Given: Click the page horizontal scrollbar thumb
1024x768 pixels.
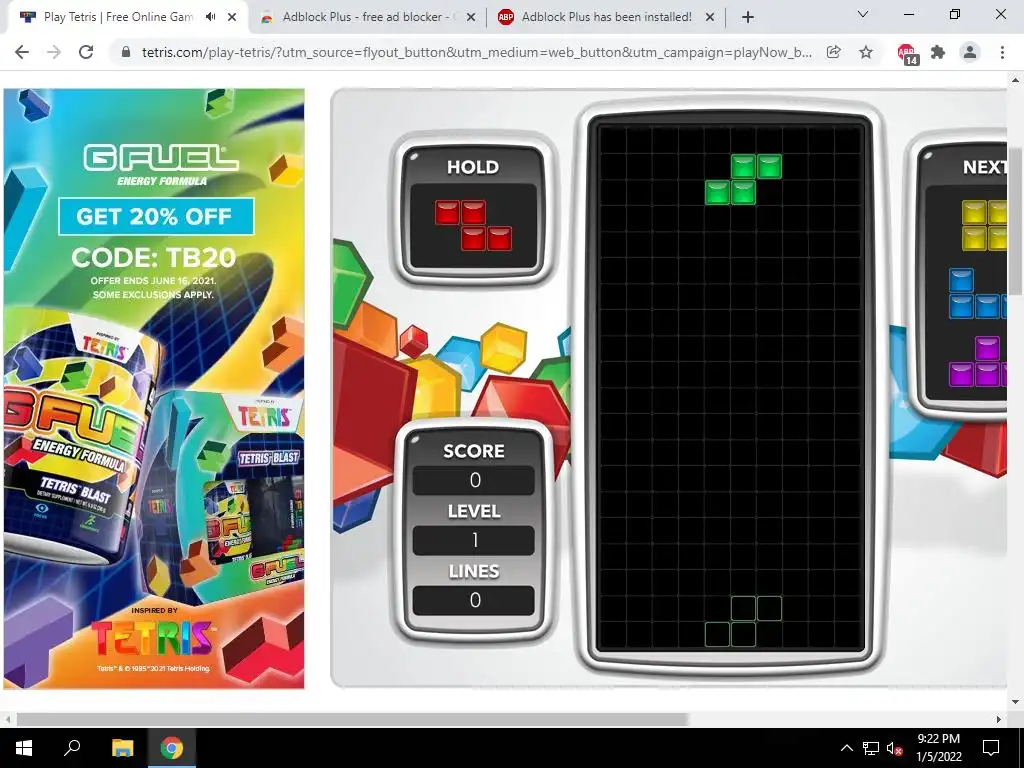Looking at the screenshot, I should coord(353,719).
